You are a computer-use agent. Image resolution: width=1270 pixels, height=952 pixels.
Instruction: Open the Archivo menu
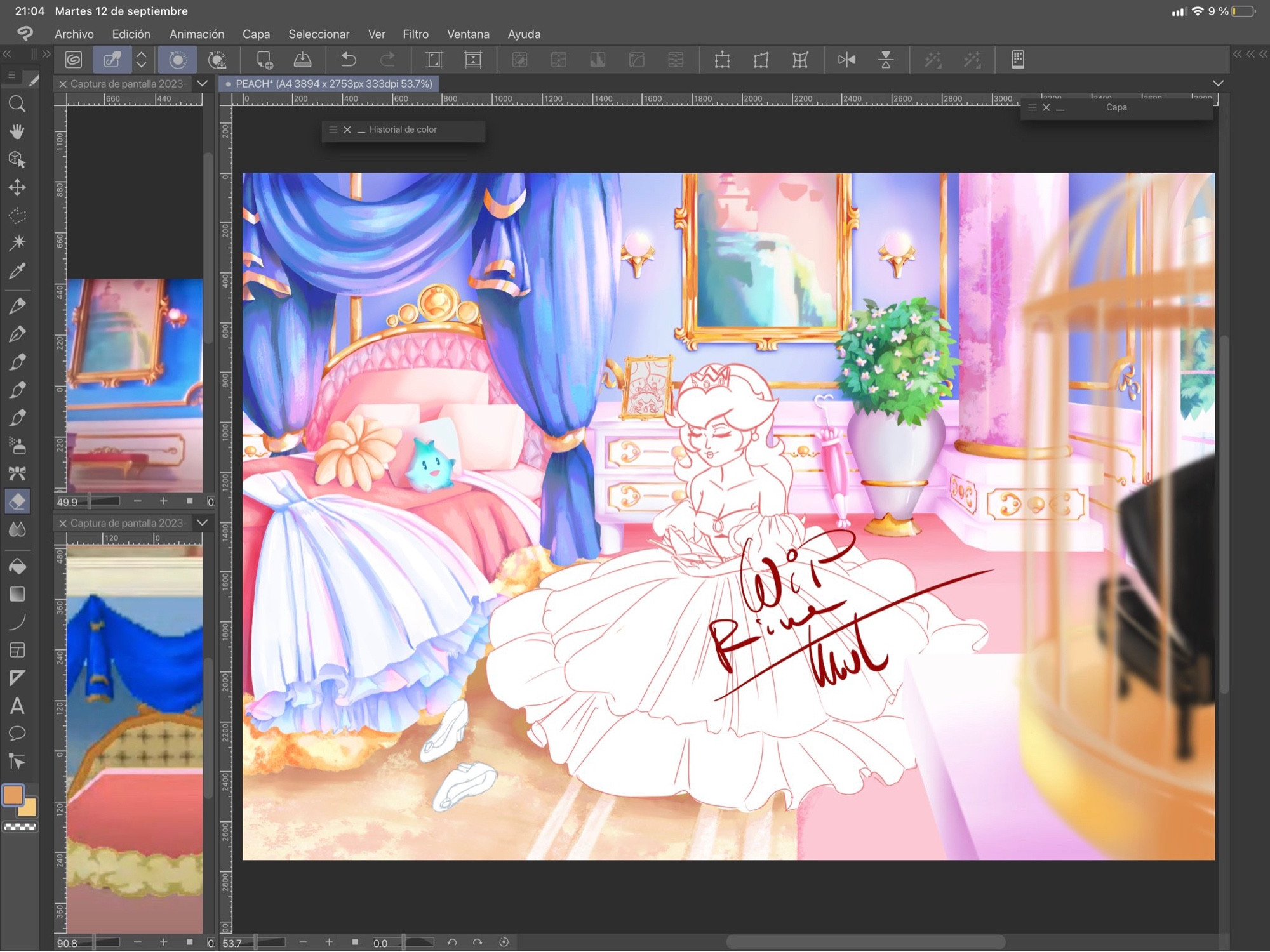(x=74, y=34)
